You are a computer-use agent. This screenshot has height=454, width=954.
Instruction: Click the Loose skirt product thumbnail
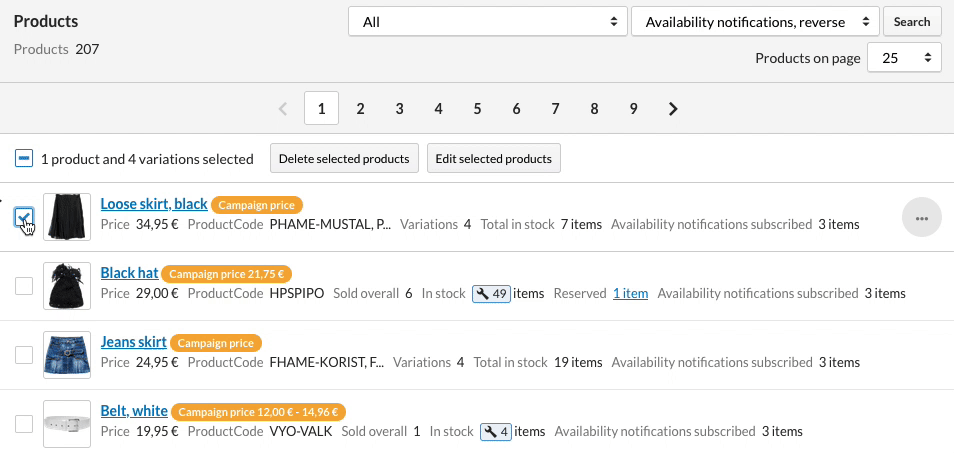click(67, 217)
